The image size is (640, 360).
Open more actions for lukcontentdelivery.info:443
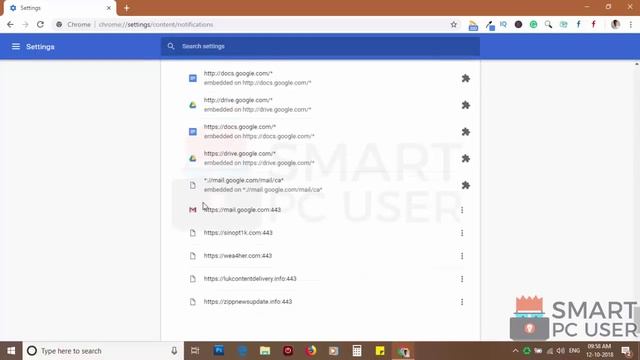coord(462,279)
